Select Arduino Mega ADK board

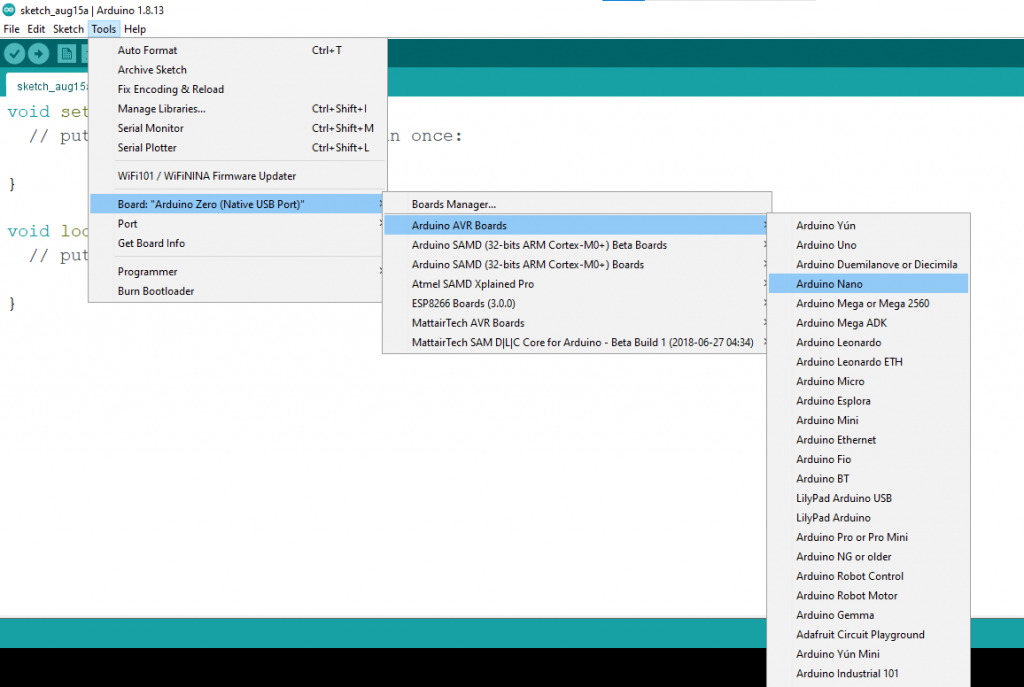869,323
